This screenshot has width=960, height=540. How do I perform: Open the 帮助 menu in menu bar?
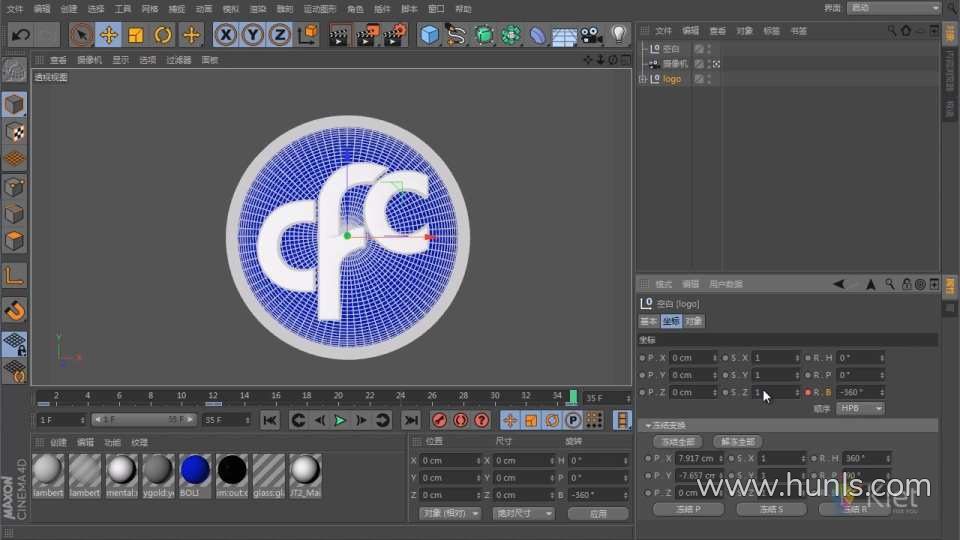click(463, 9)
